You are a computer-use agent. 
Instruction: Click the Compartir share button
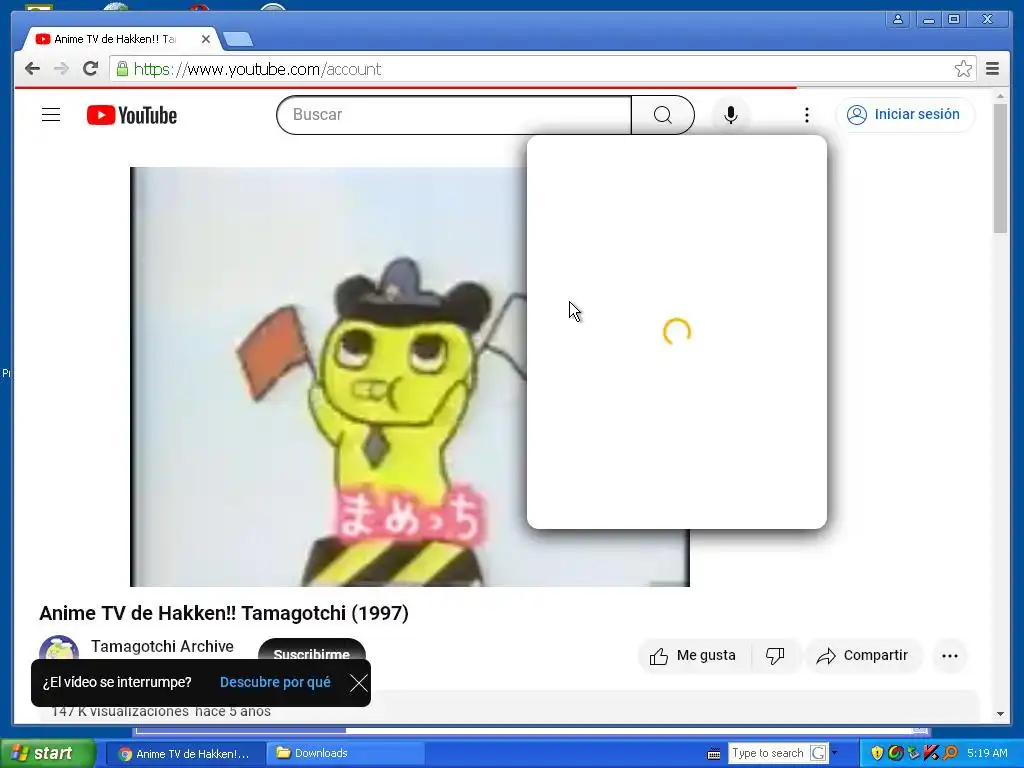click(863, 656)
